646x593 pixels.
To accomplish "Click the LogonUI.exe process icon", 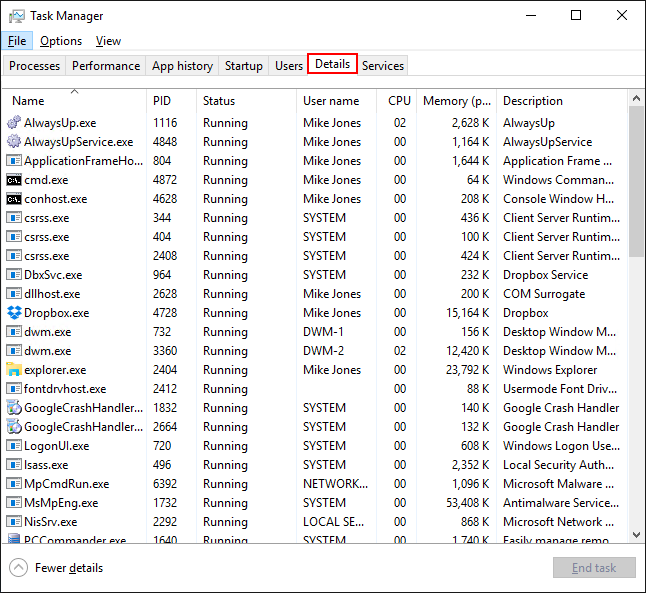I will 14,445.
